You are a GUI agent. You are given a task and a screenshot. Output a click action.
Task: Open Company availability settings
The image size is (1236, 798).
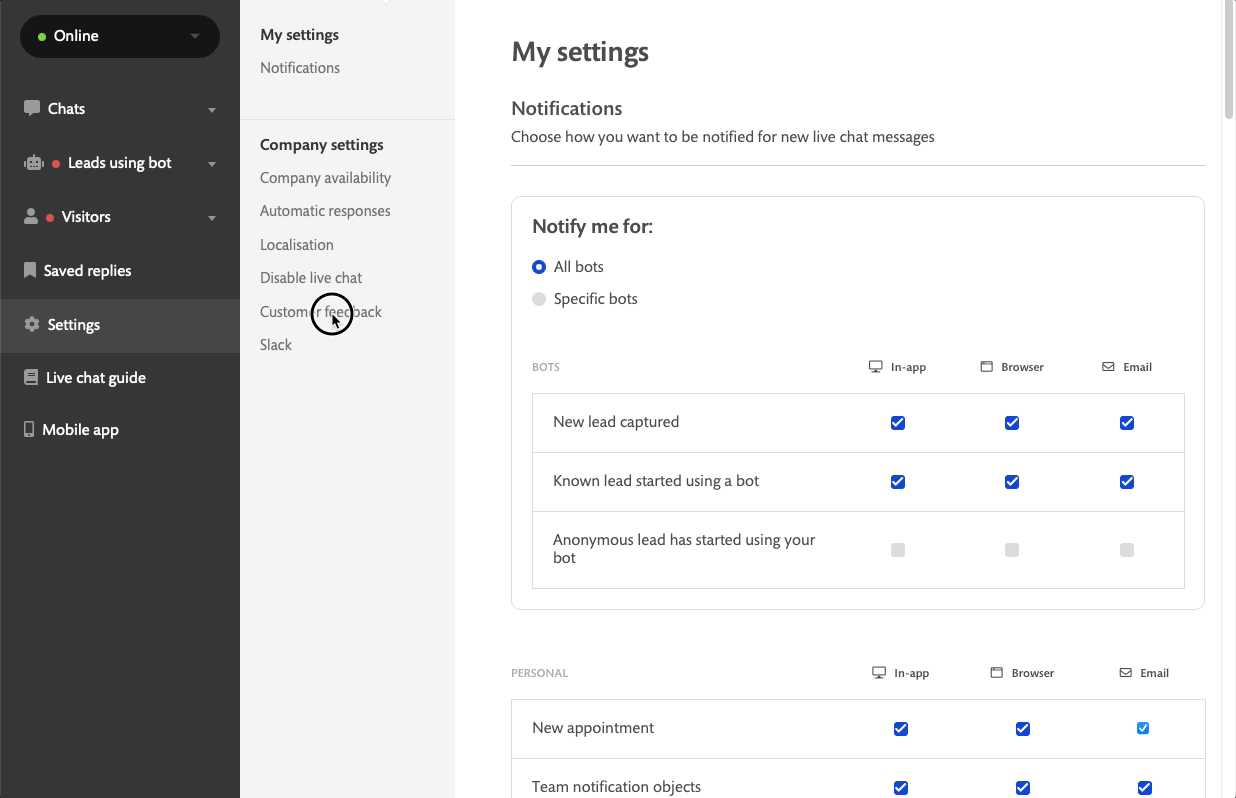325,178
